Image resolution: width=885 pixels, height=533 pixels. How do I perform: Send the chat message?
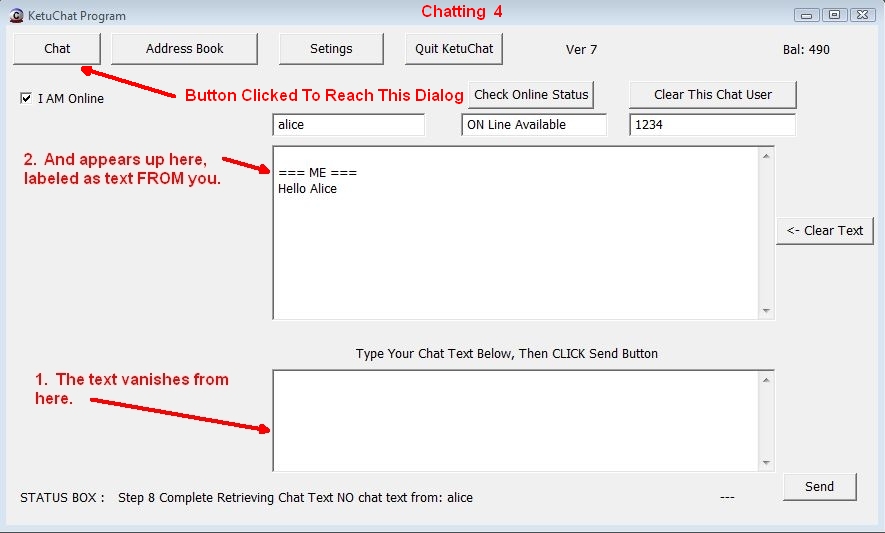click(x=819, y=487)
